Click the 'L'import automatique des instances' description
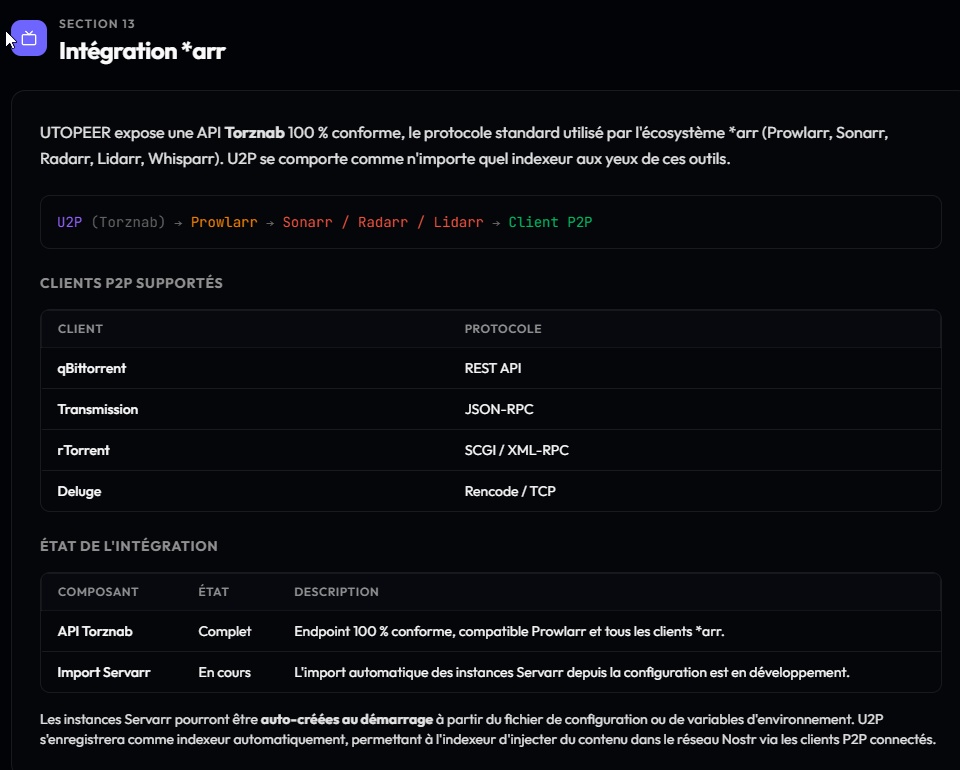Screen dimensions: 960x770 pos(572,673)
